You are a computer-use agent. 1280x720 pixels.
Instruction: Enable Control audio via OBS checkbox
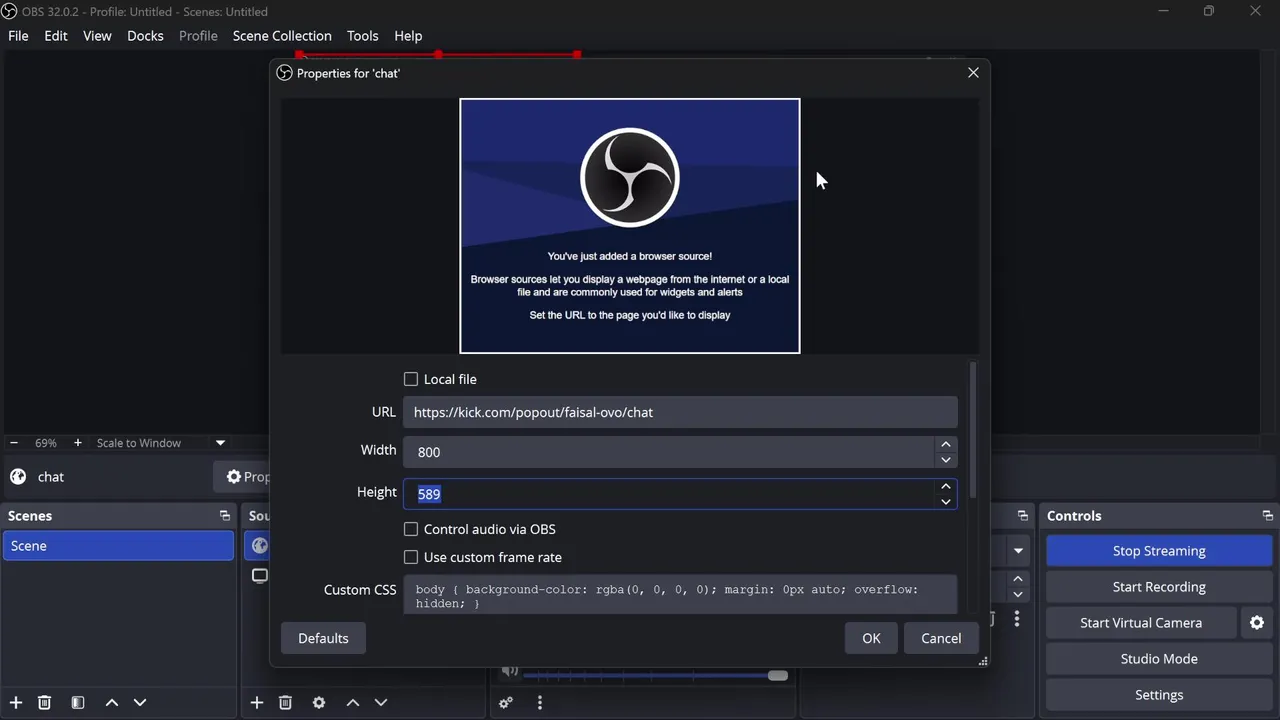pyautogui.click(x=411, y=529)
